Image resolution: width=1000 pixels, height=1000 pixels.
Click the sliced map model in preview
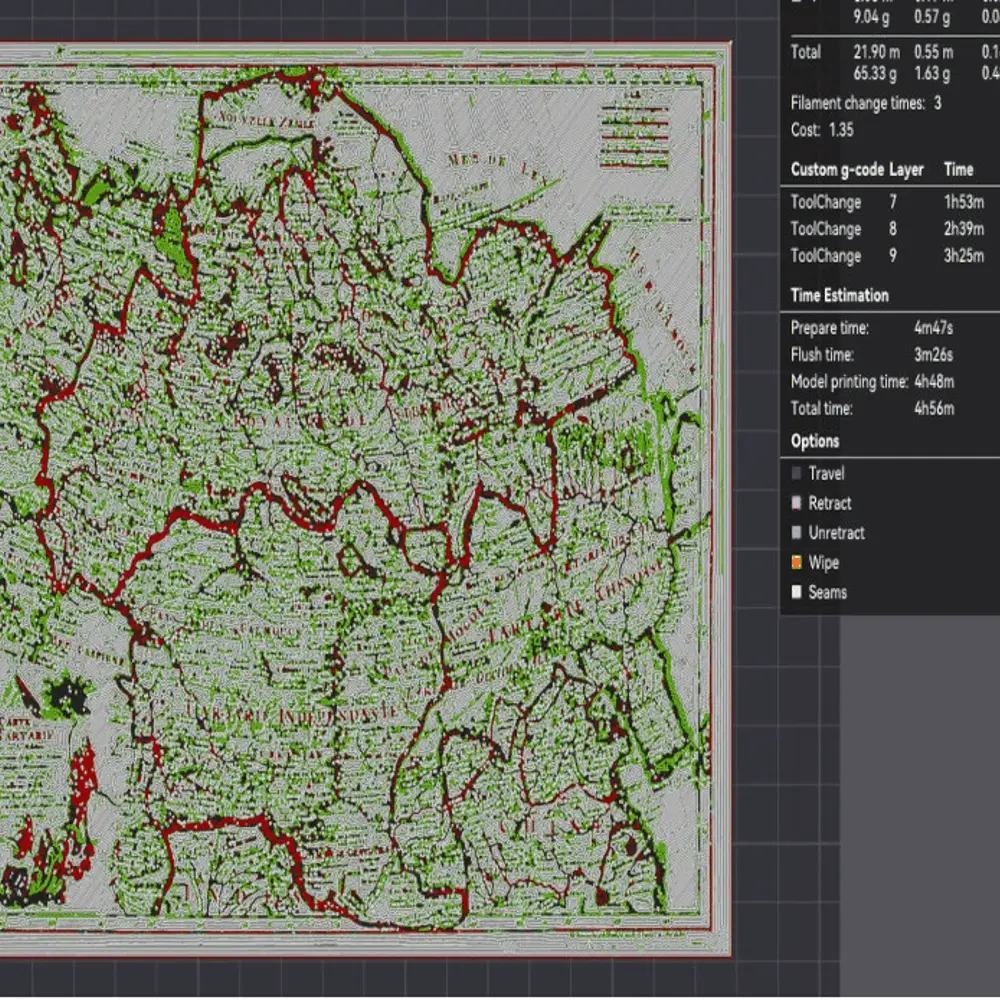[365, 499]
